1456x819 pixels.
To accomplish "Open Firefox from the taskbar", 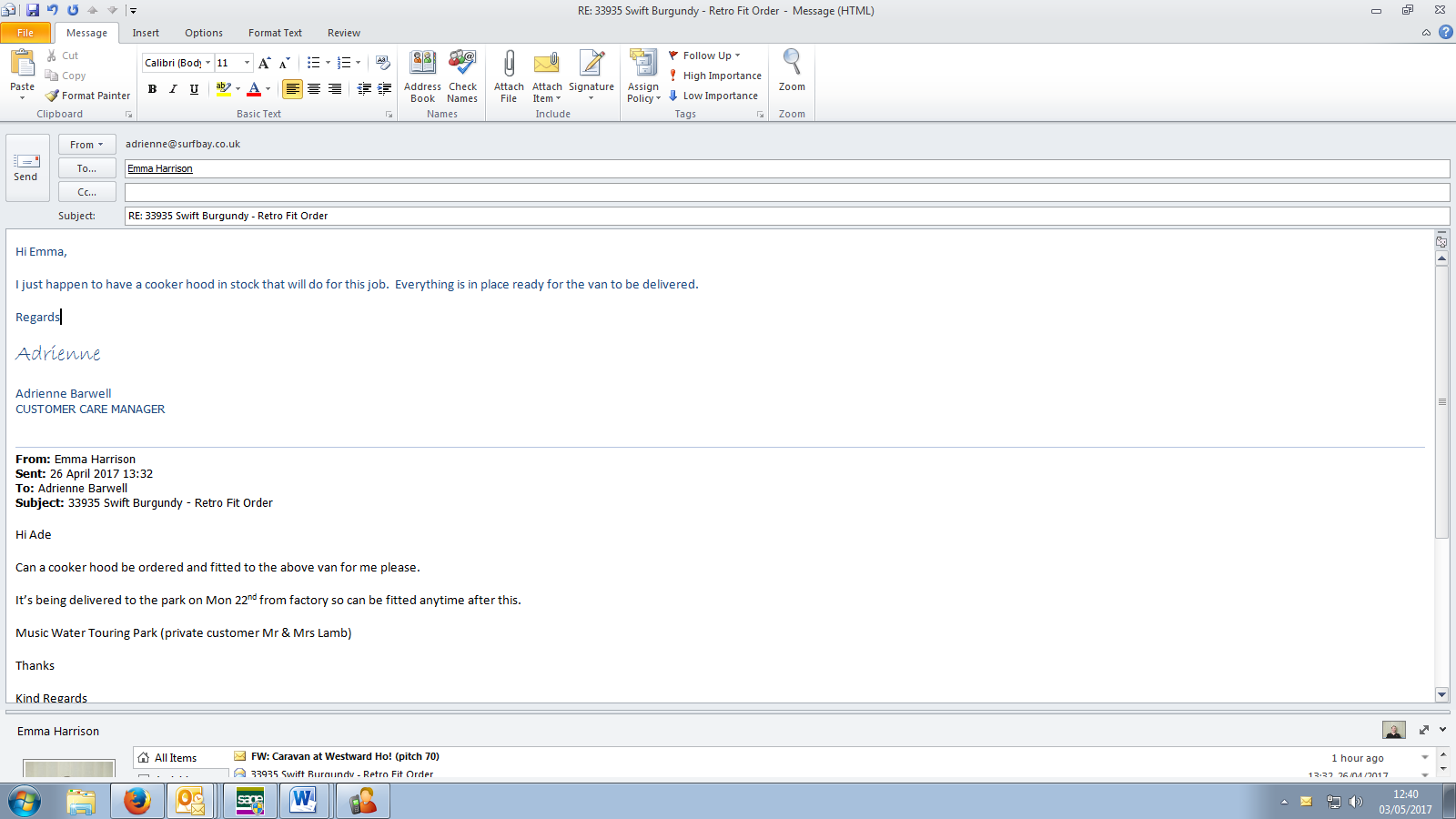I will coord(137,801).
